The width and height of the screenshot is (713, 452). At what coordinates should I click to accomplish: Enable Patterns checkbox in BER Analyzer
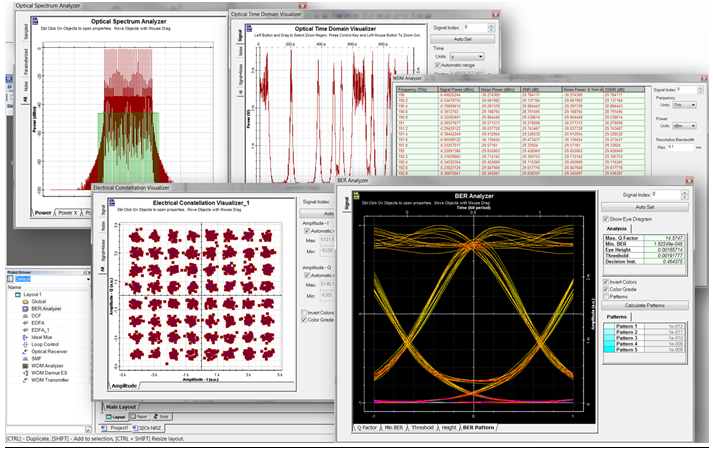click(606, 296)
